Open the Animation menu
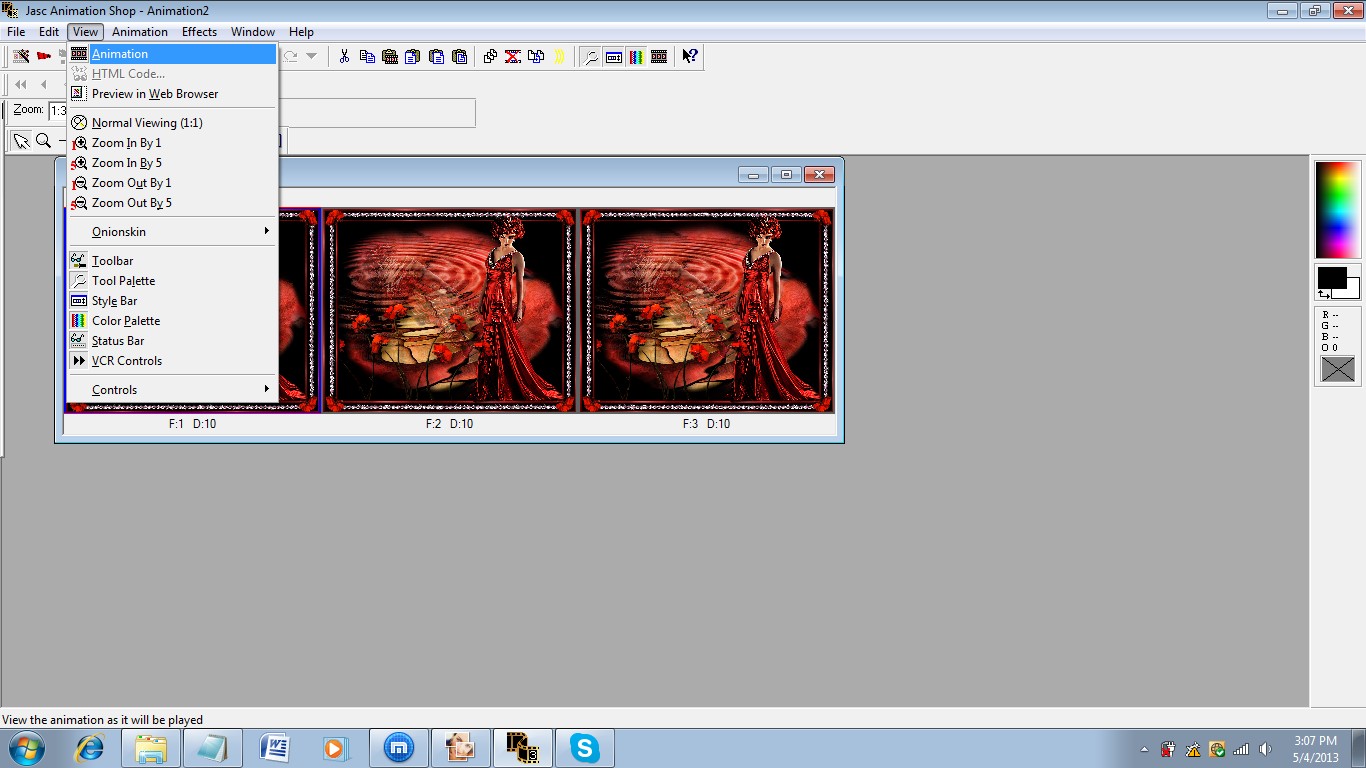 click(x=140, y=32)
